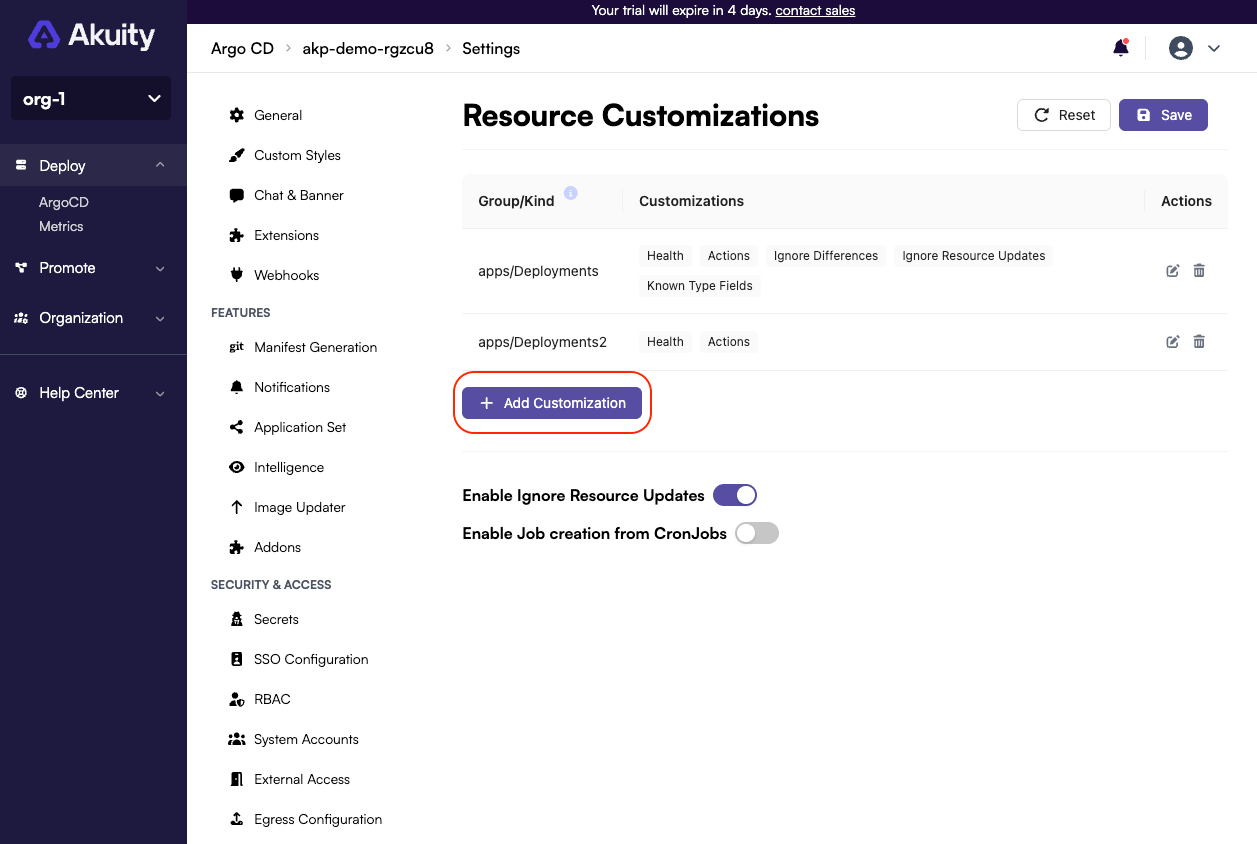Select the Manifest Generation git icon
This screenshot has height=844, width=1257.
[x=236, y=347]
